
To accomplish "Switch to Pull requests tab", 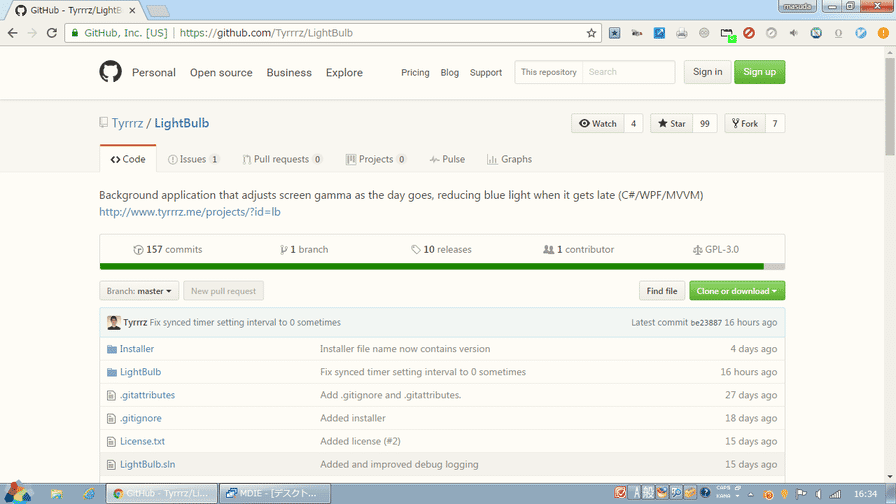I will tap(282, 159).
